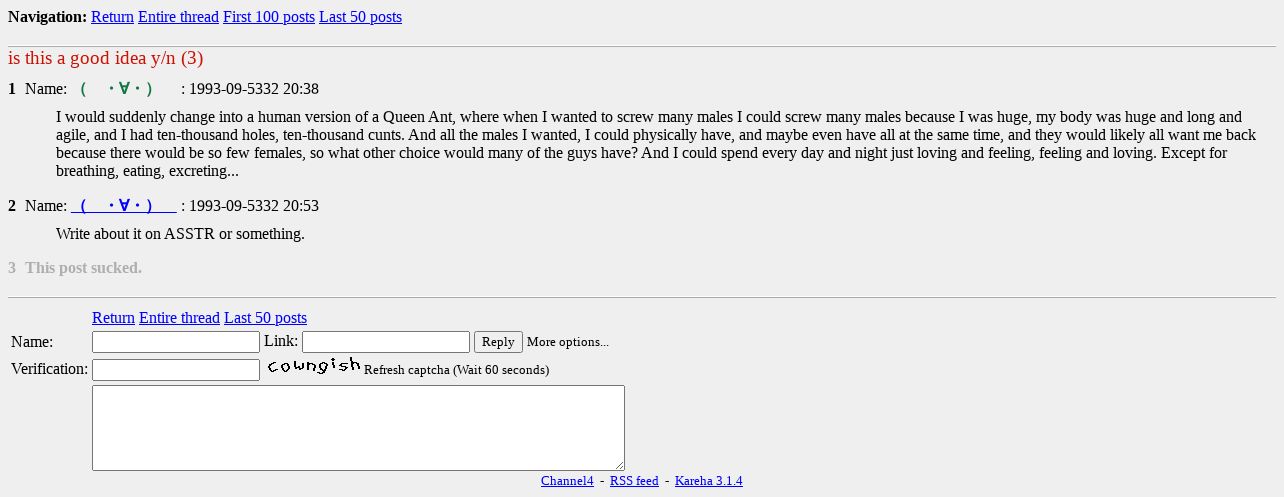
Task: Open the RSS feed link
Action: pyautogui.click(x=634, y=481)
